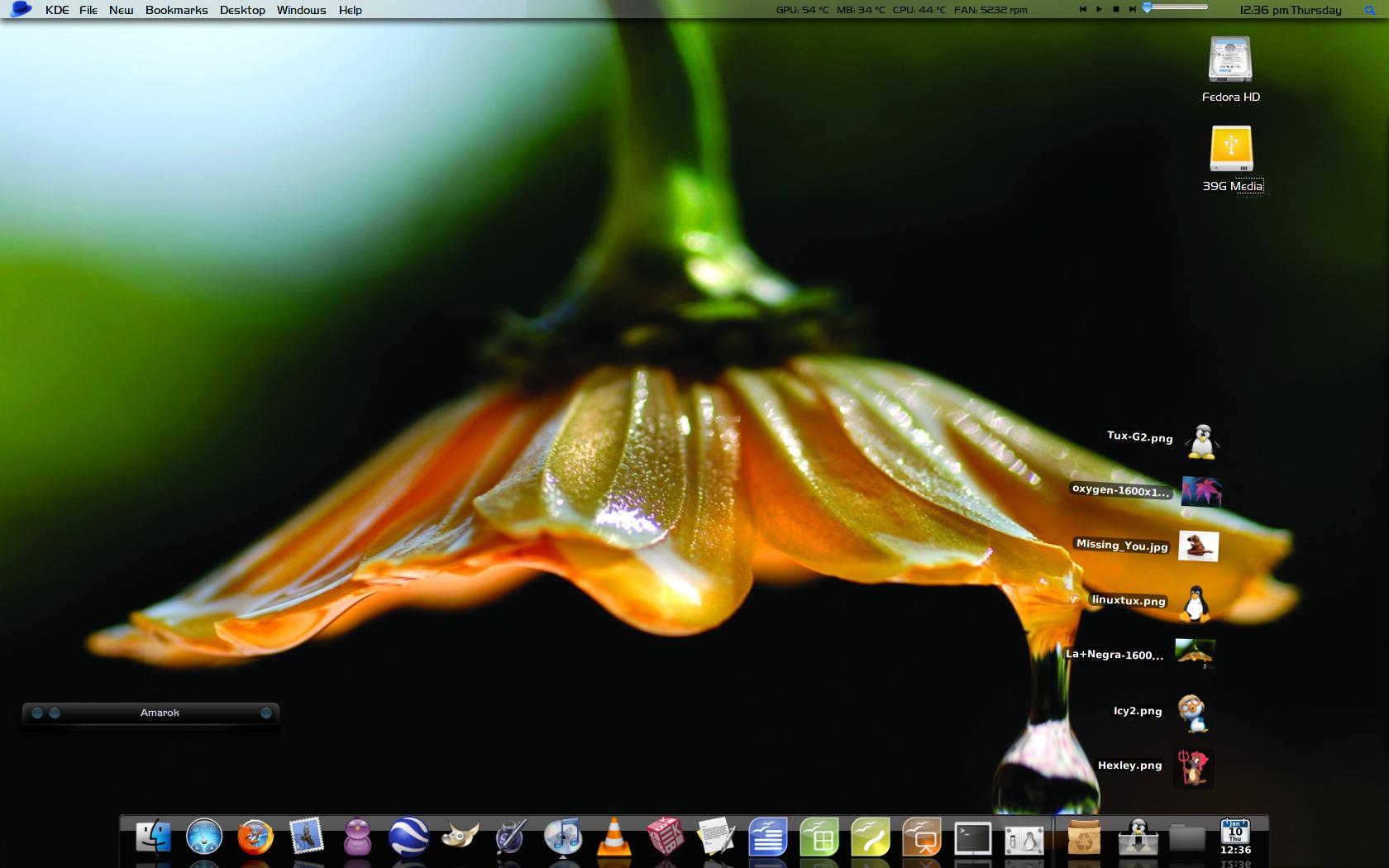
Task: Click the blue fedora hat menu icon
Action: pos(20,9)
